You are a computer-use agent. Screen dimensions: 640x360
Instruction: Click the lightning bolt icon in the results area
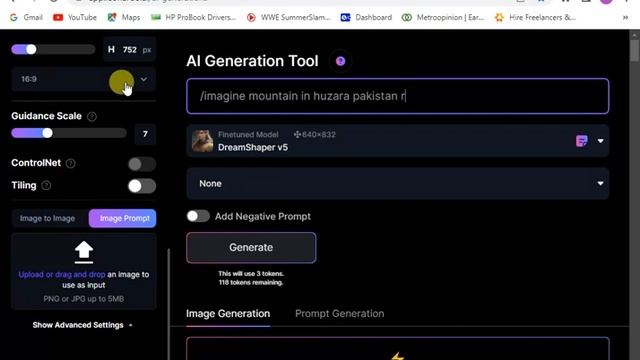tap(398, 356)
